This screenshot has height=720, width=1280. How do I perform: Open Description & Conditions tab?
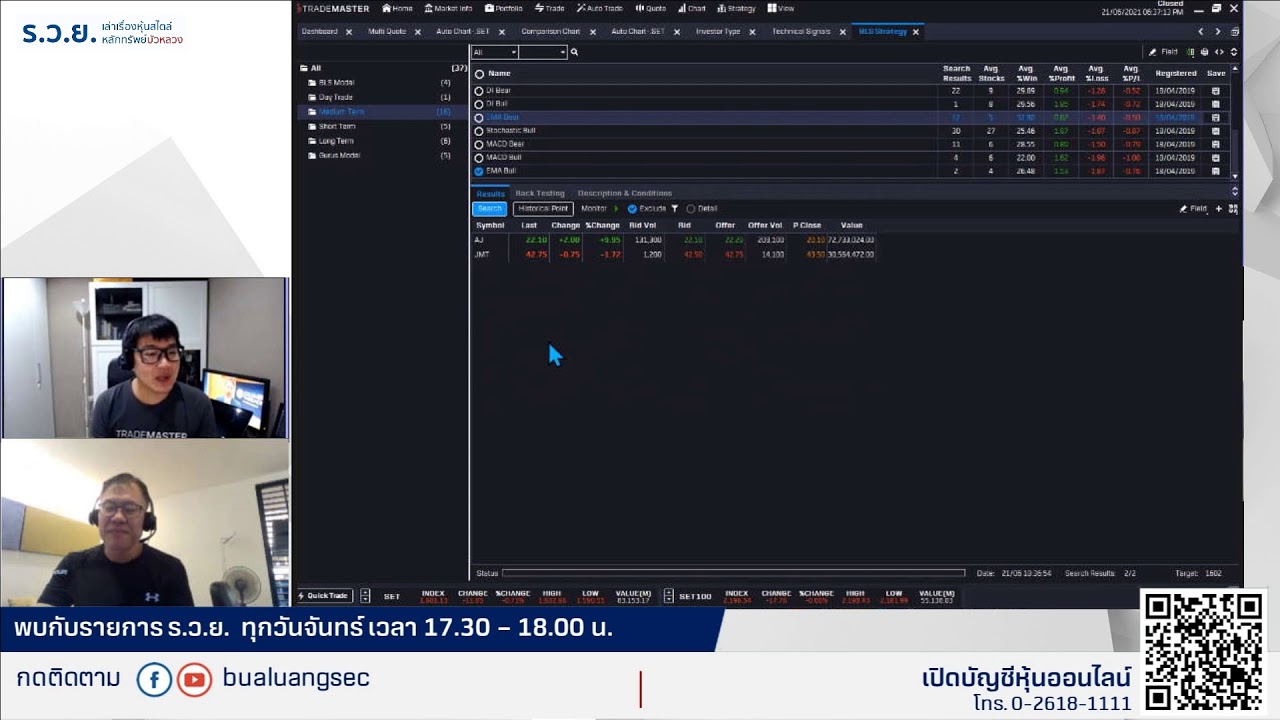(x=625, y=193)
